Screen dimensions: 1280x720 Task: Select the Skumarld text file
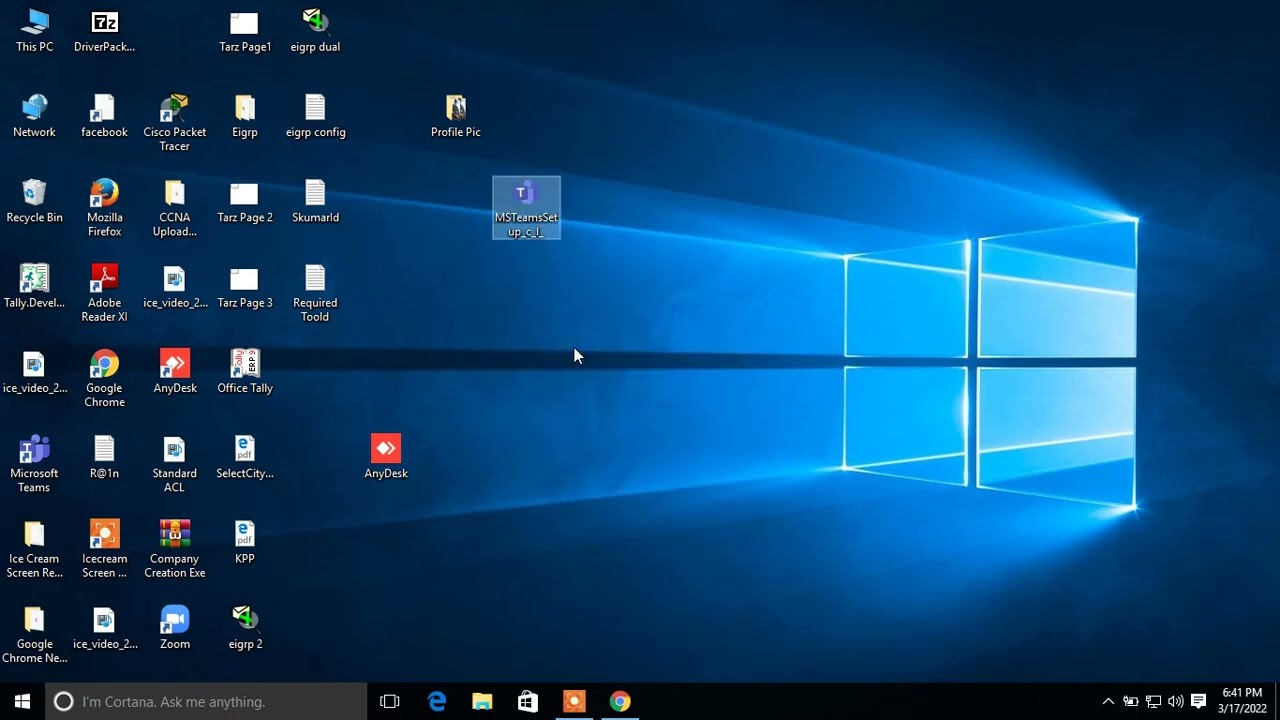(315, 201)
